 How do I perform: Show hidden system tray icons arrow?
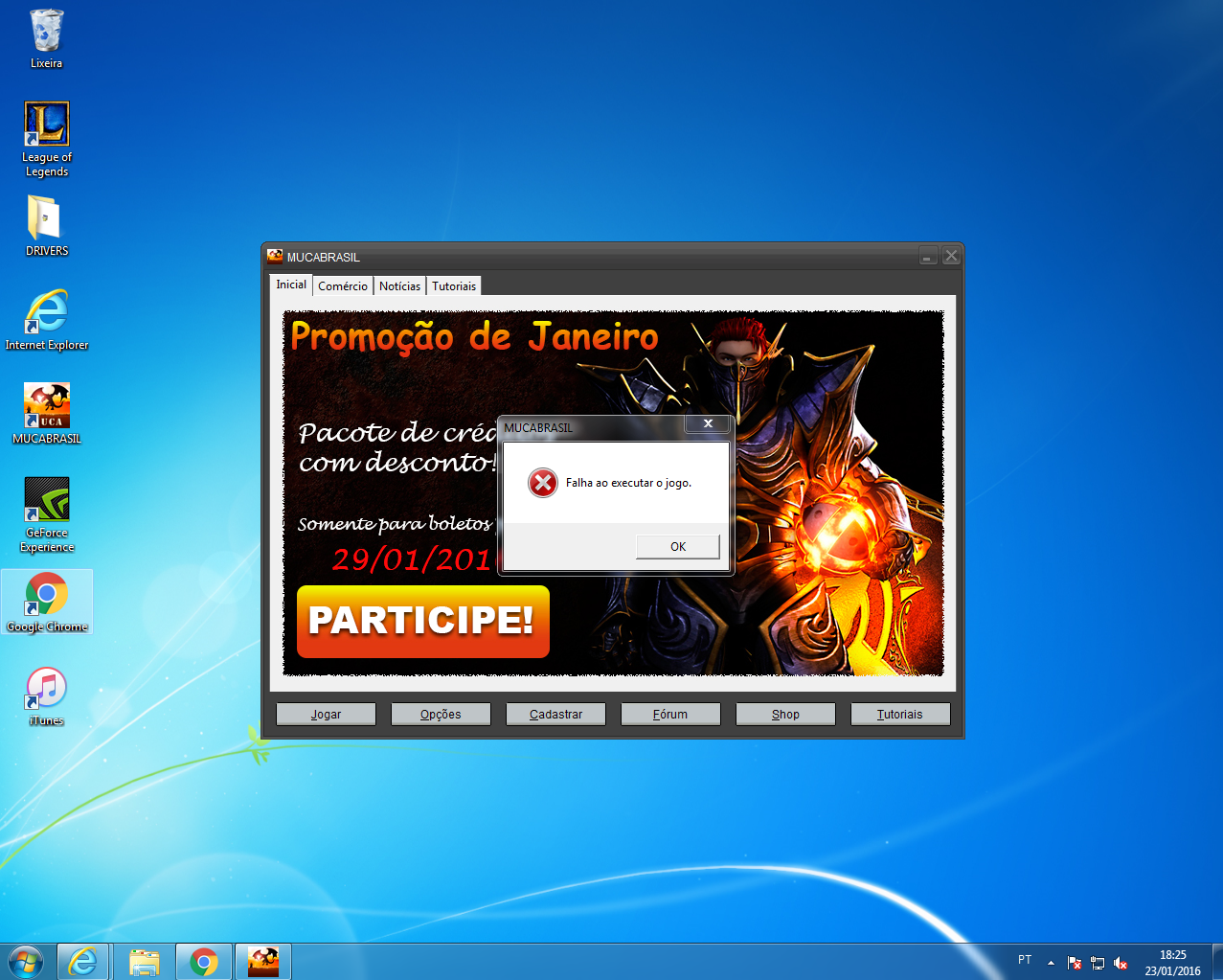pyautogui.click(x=1051, y=962)
